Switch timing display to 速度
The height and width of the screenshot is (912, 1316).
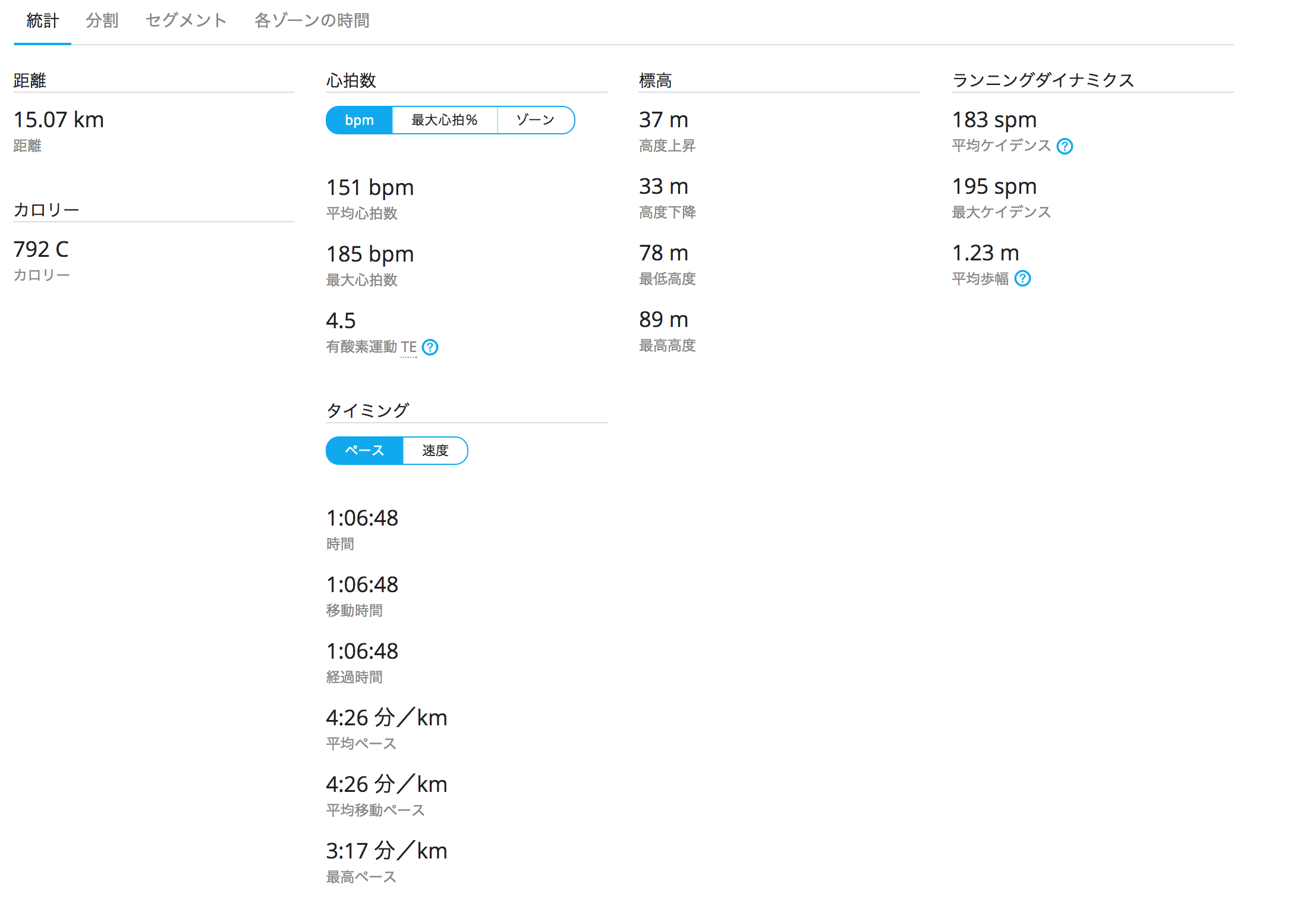[x=435, y=451]
